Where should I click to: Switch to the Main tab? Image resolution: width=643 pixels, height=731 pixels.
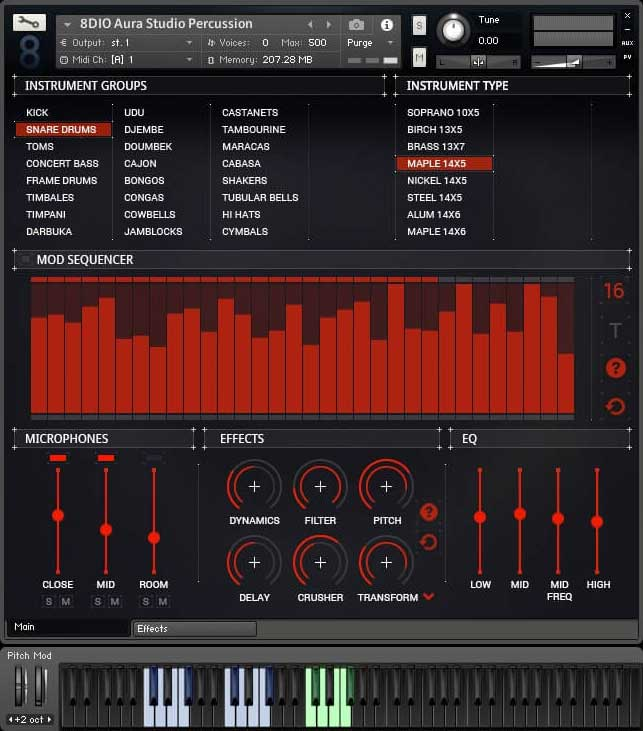[x=68, y=627]
